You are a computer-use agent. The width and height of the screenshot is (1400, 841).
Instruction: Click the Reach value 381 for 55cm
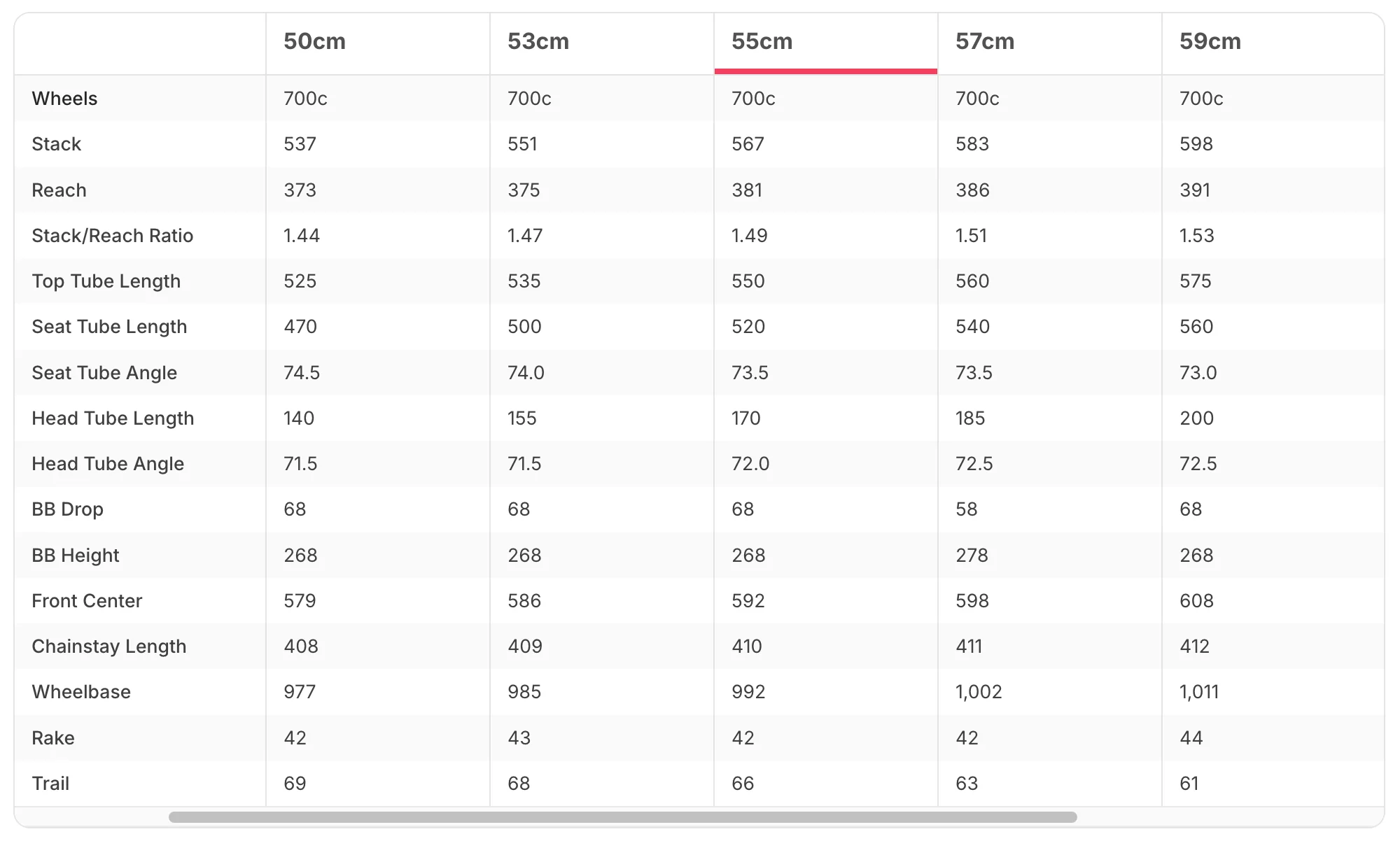747,190
